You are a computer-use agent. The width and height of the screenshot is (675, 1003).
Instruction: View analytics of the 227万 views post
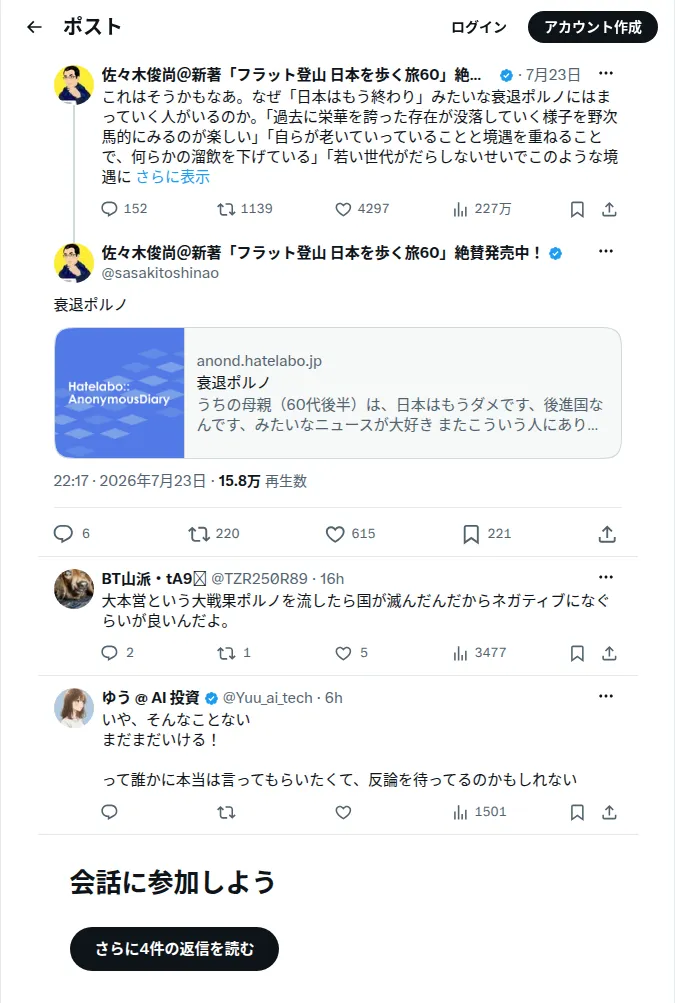click(x=482, y=209)
